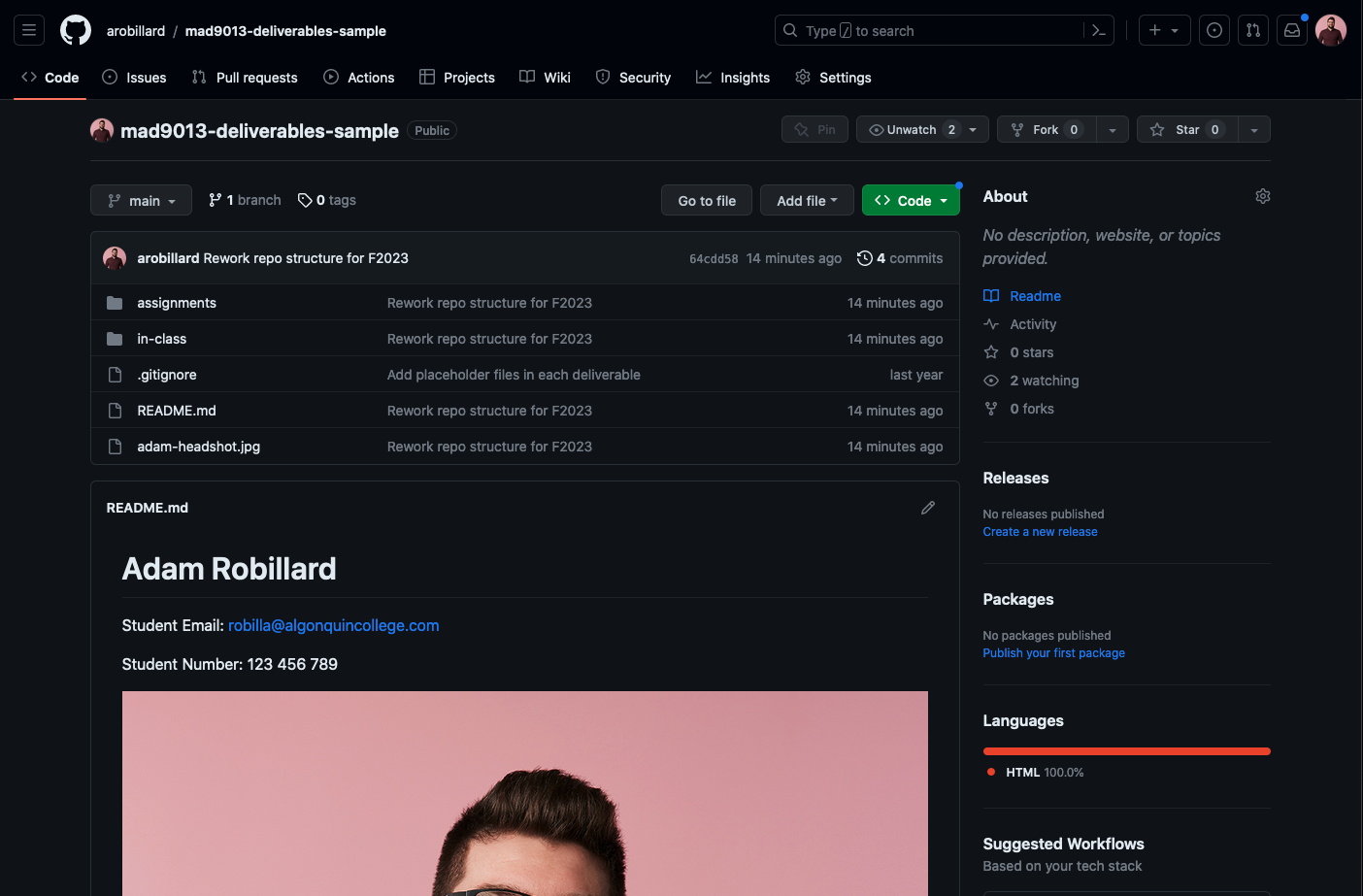Open Activity link in About section
Screen dimensions: 1363x896
(x=1033, y=324)
